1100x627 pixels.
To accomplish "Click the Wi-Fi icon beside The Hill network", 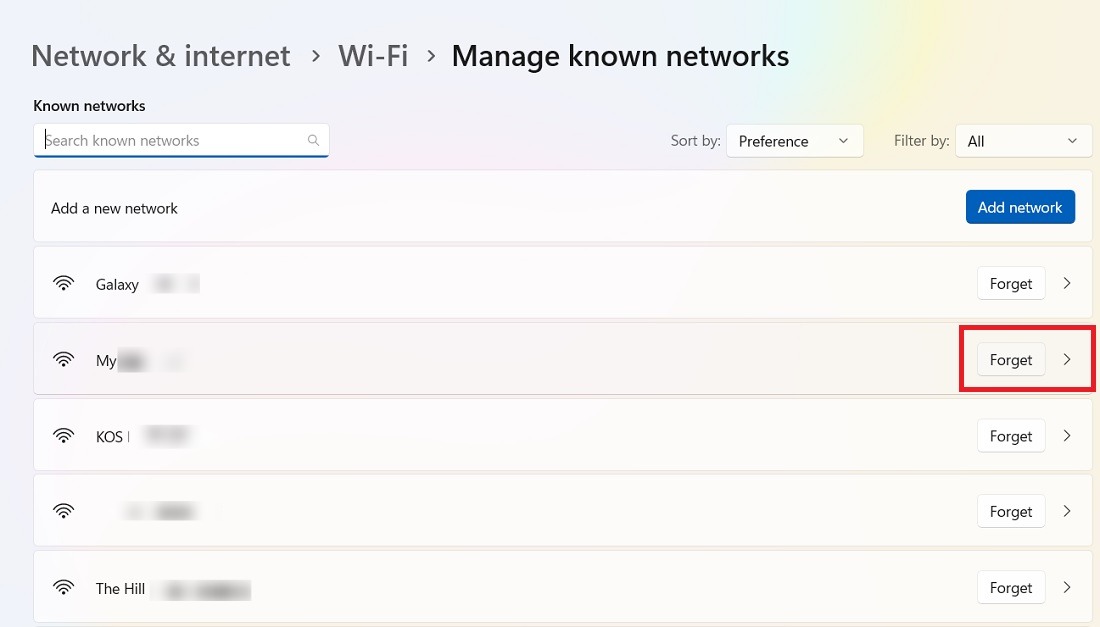I will tap(64, 587).
